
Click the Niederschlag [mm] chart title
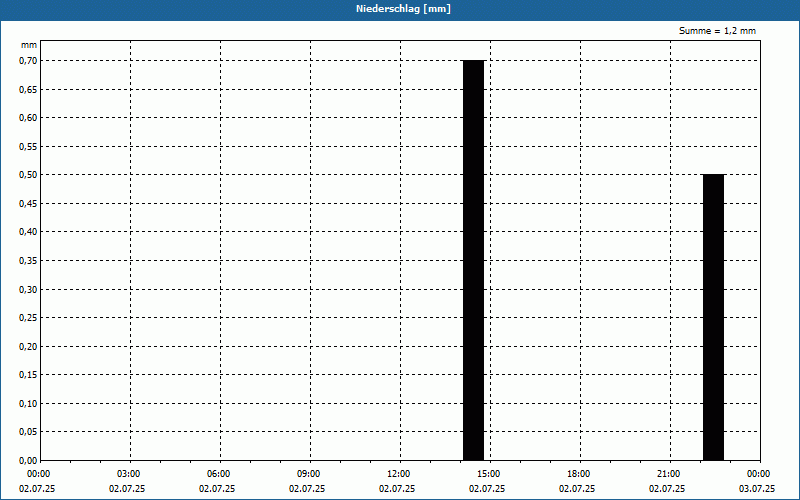(403, 9)
